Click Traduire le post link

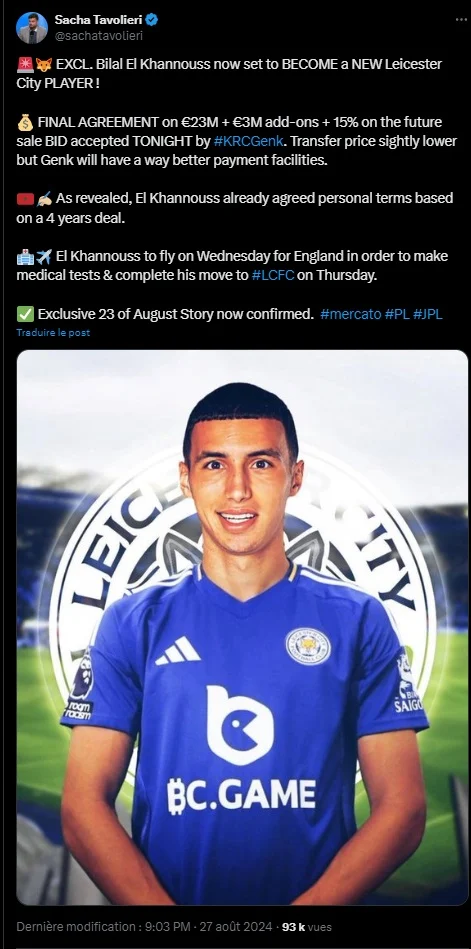[53, 332]
